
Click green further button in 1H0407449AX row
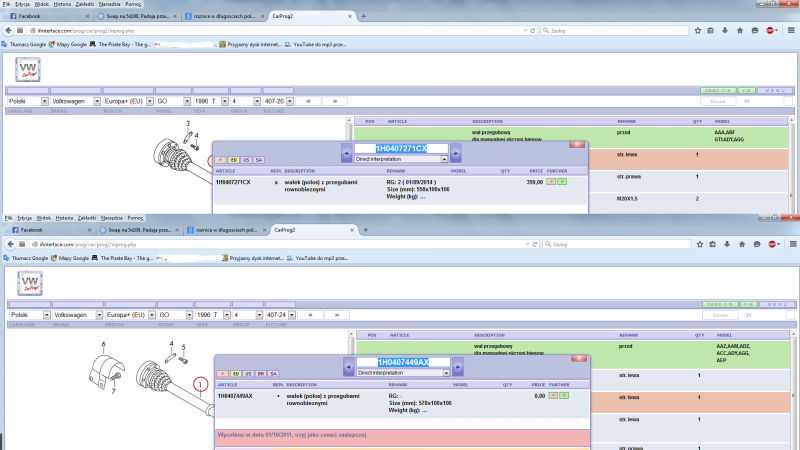[x=564, y=395]
